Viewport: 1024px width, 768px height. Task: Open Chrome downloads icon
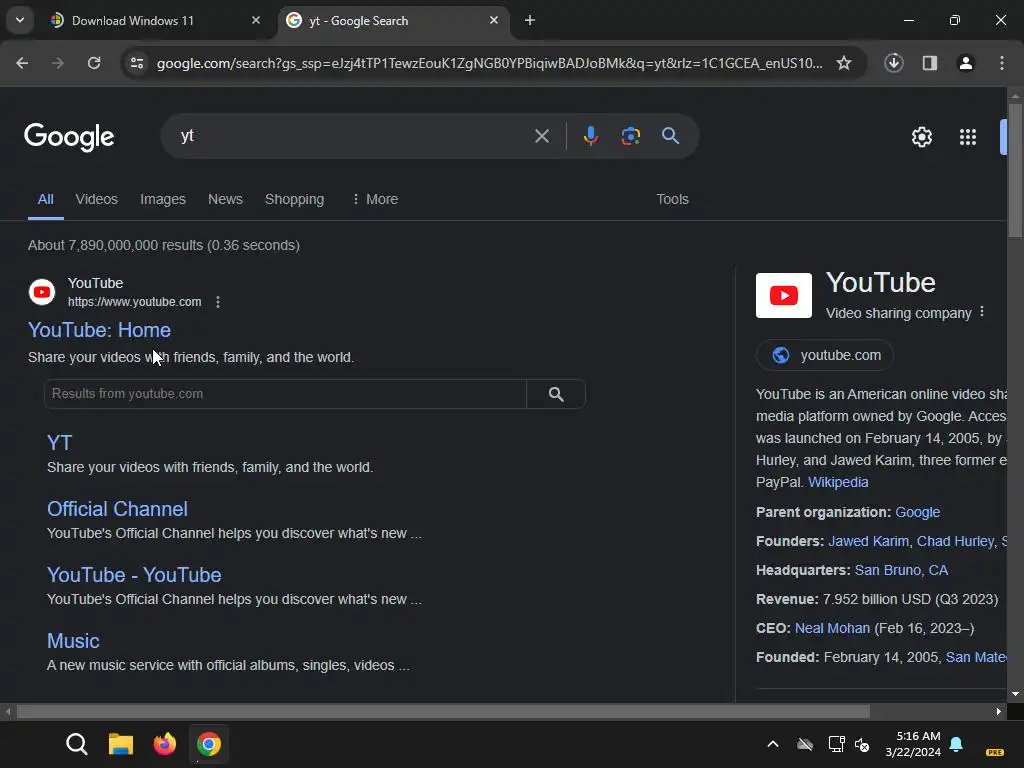pyautogui.click(x=893, y=63)
